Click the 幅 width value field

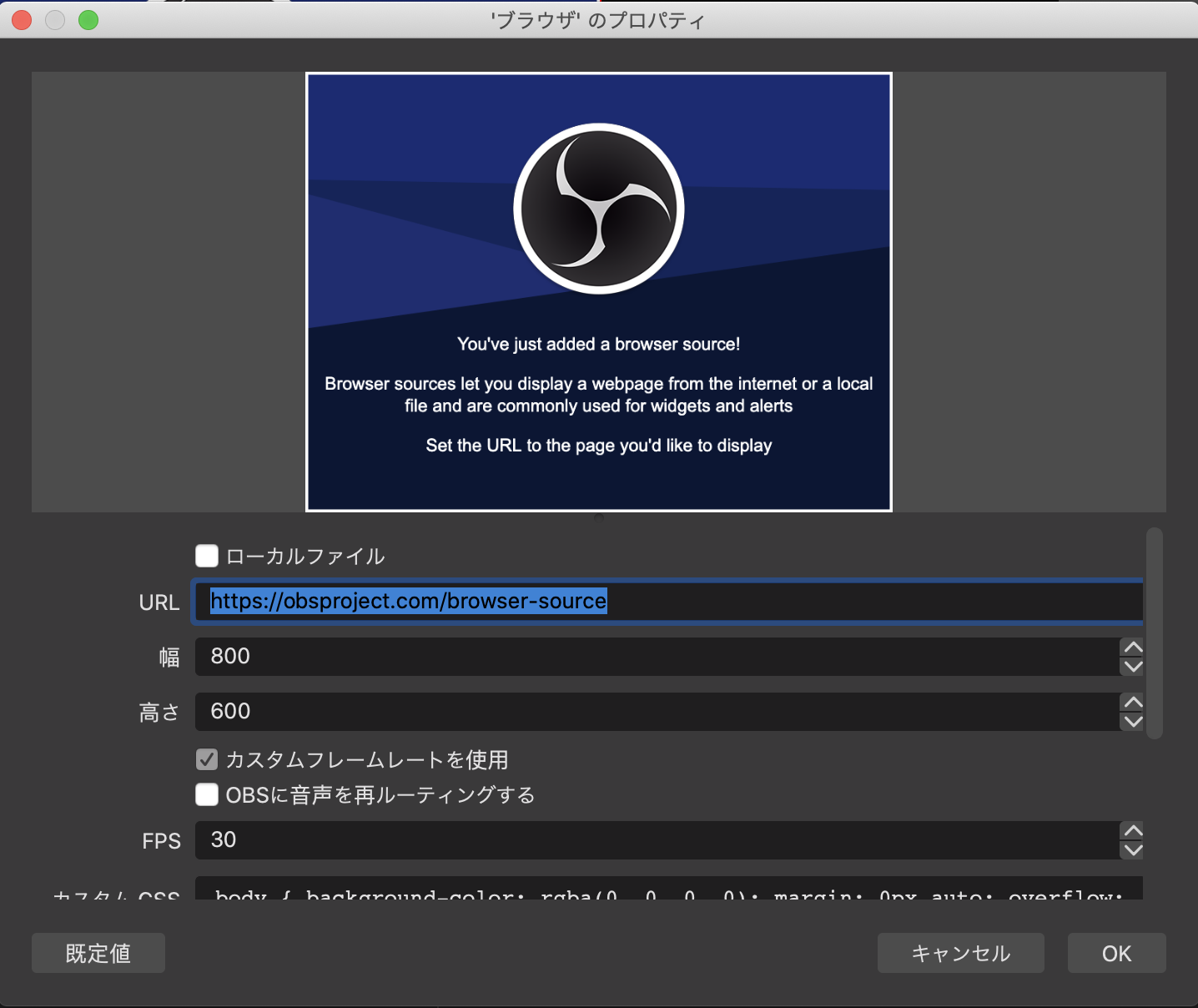(657, 657)
